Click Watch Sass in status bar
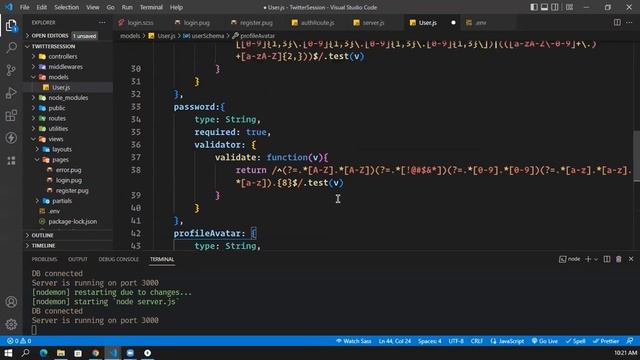640x360 pixels. point(353,341)
